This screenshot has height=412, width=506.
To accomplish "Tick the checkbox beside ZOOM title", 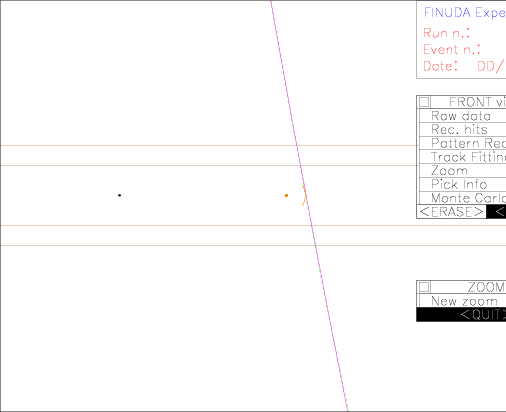I will (x=424, y=287).
